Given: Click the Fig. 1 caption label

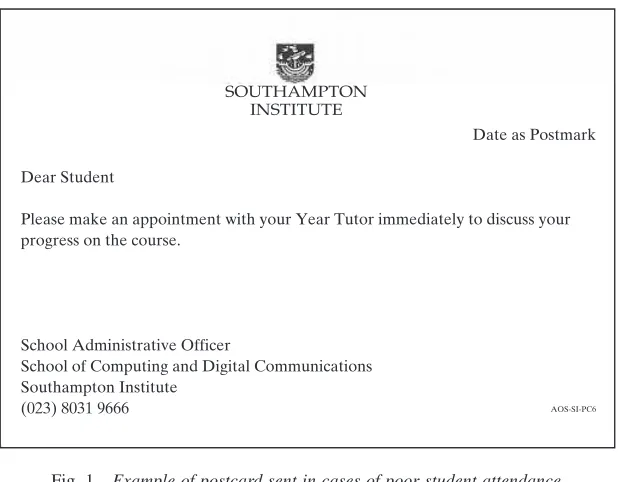Looking at the screenshot, I should [73, 478].
